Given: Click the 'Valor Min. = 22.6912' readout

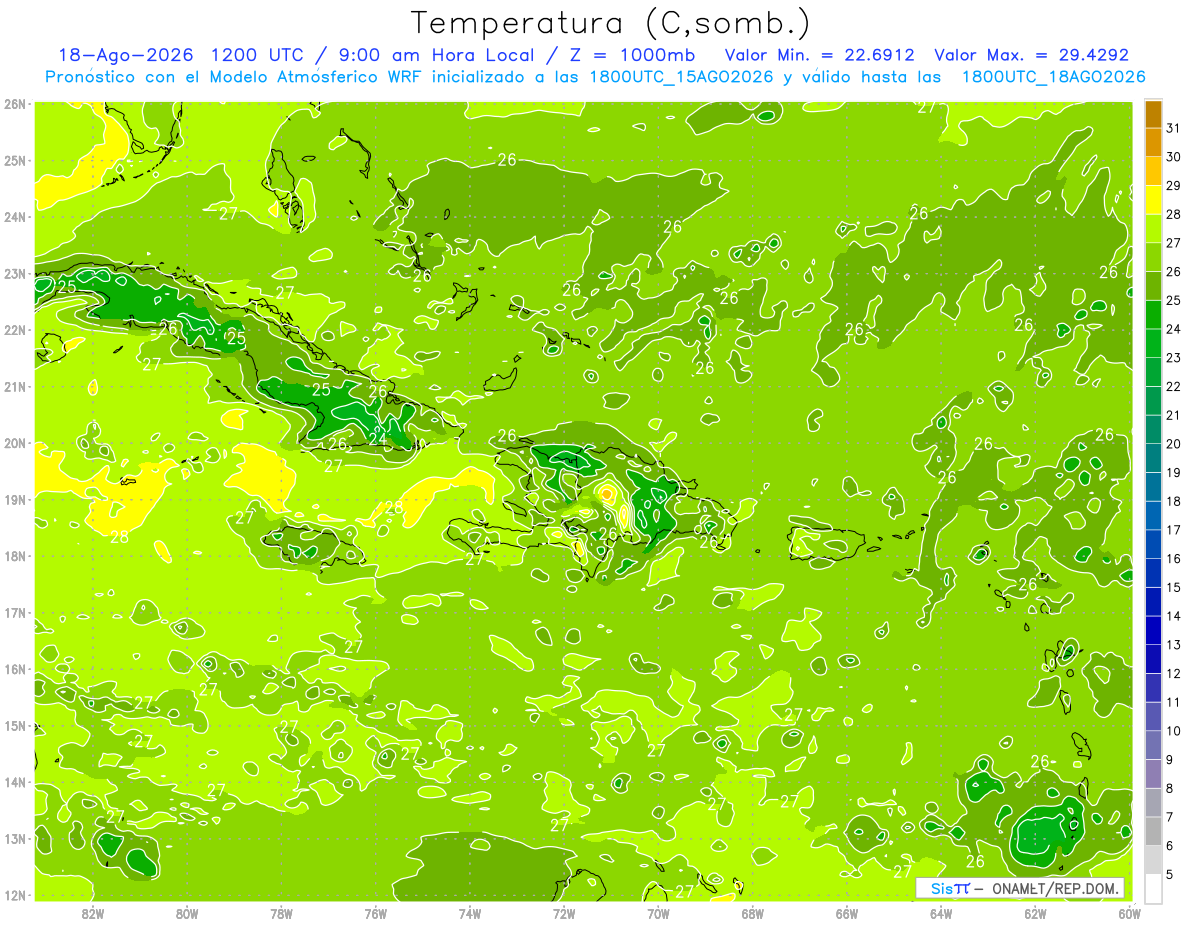Looking at the screenshot, I should pos(819,56).
